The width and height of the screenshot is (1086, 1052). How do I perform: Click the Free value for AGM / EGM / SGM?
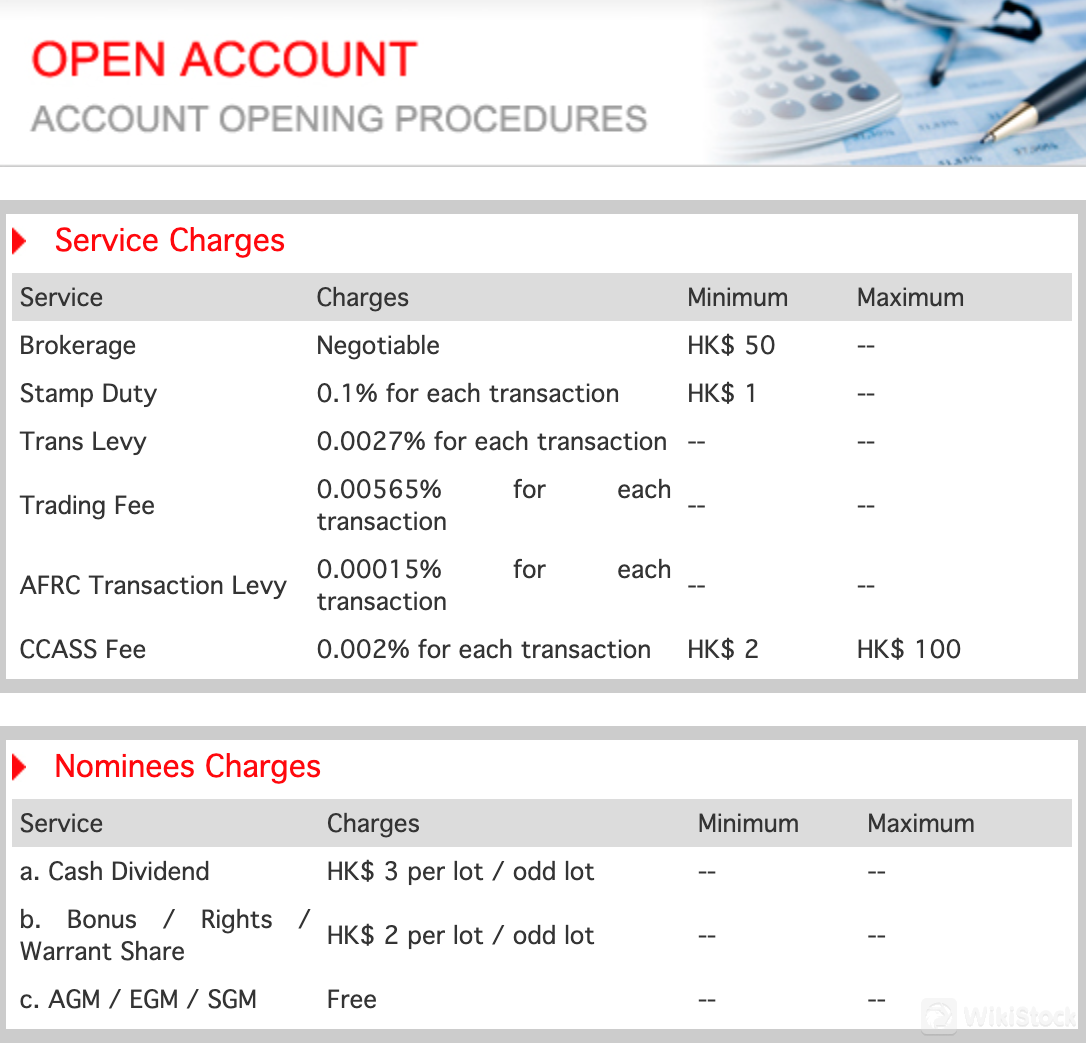click(351, 999)
